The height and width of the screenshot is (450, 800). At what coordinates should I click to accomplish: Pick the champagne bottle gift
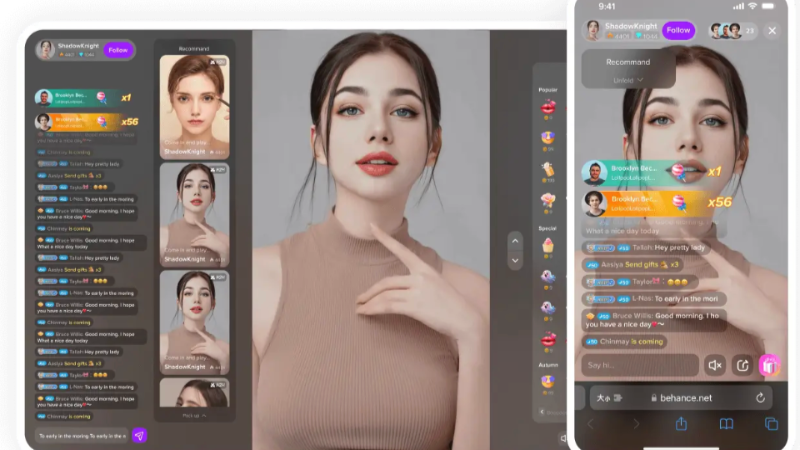[x=548, y=169]
